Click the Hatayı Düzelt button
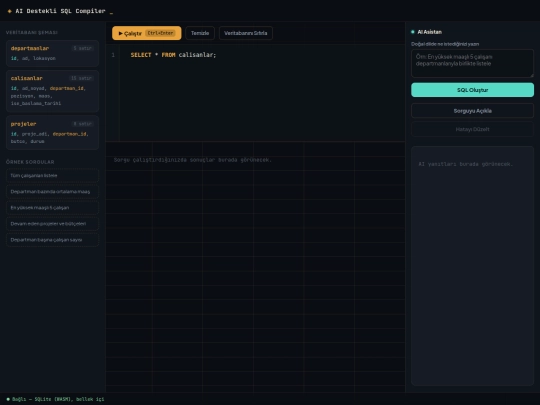Viewport: 540px width, 405px height. [x=472, y=129]
